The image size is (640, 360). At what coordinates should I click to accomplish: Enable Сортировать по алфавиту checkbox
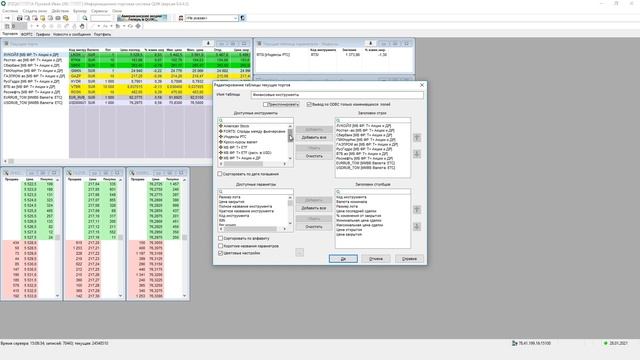point(220,238)
